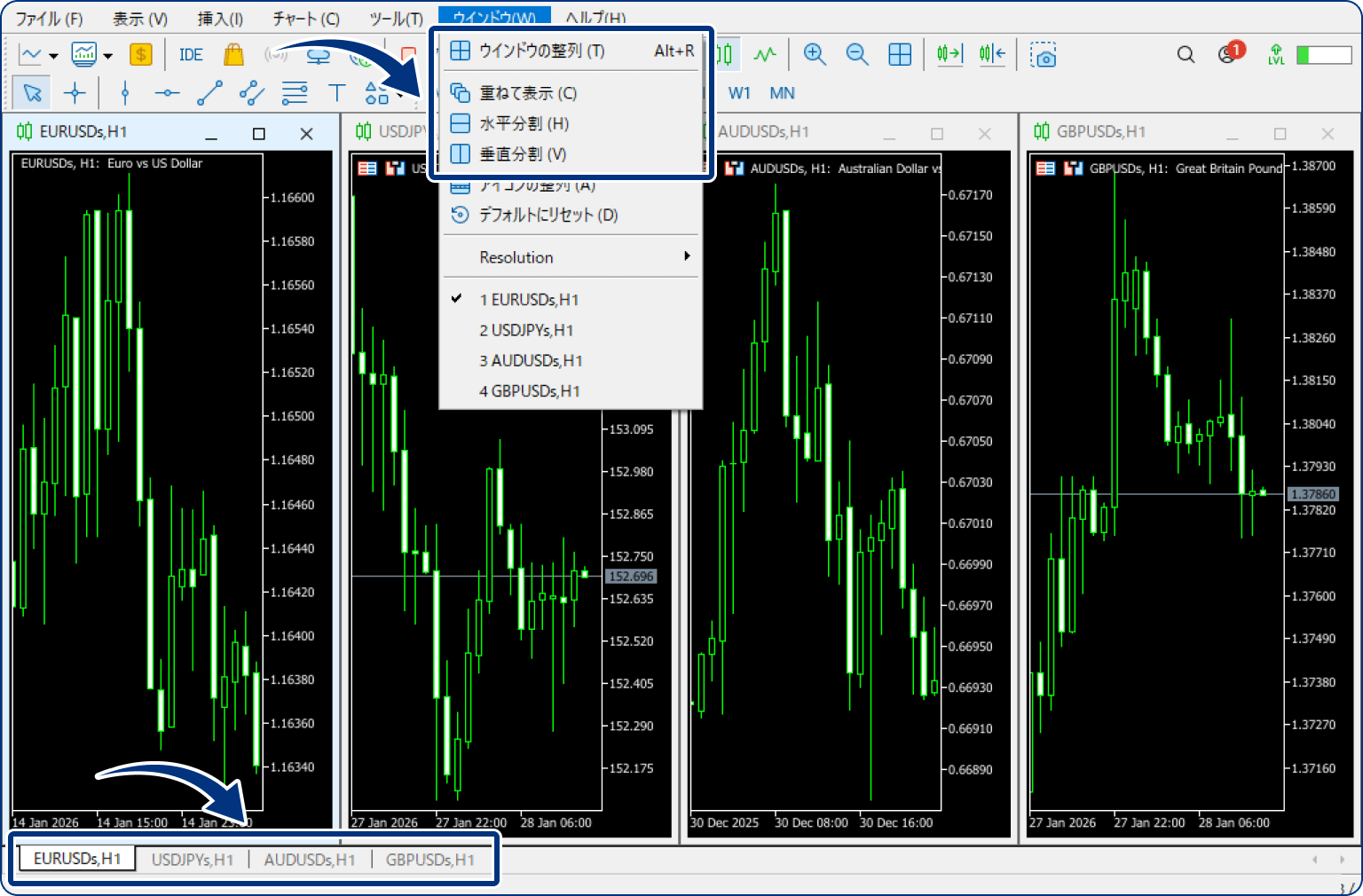
Task: Select checked 1 EURUSDs,H1 window entry
Action: pyautogui.click(x=529, y=300)
